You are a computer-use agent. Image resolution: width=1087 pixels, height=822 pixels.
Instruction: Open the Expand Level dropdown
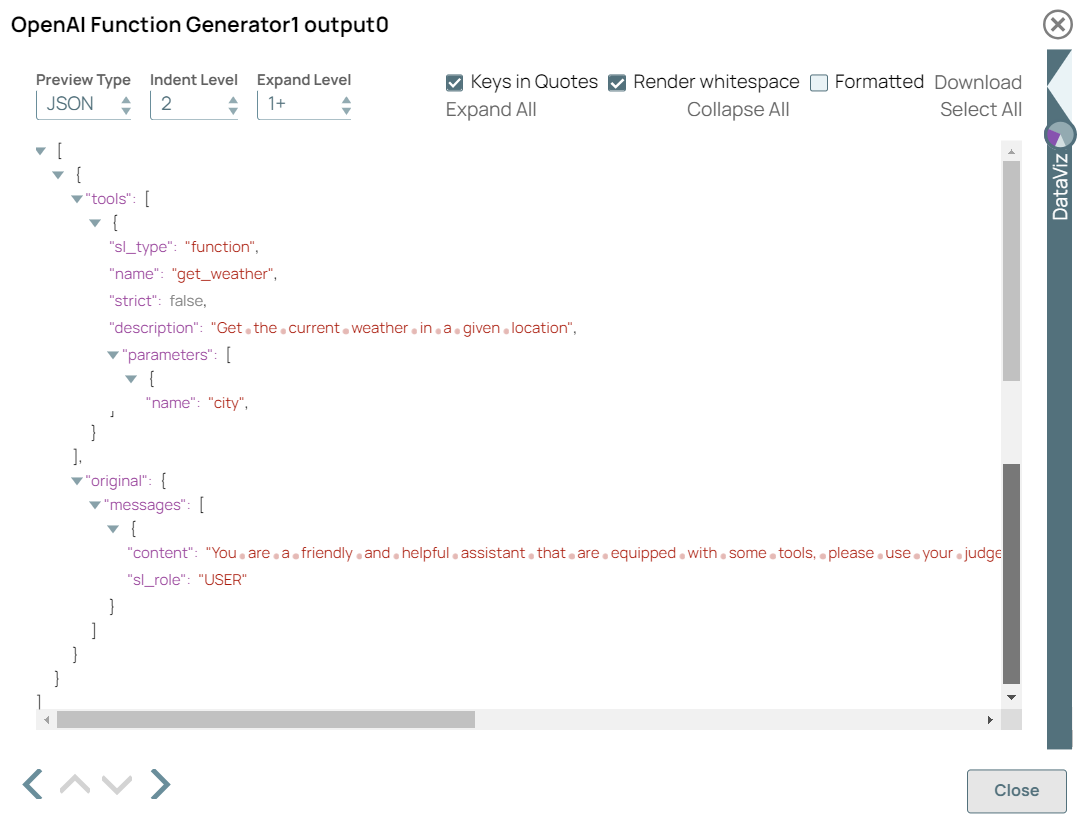(x=304, y=104)
